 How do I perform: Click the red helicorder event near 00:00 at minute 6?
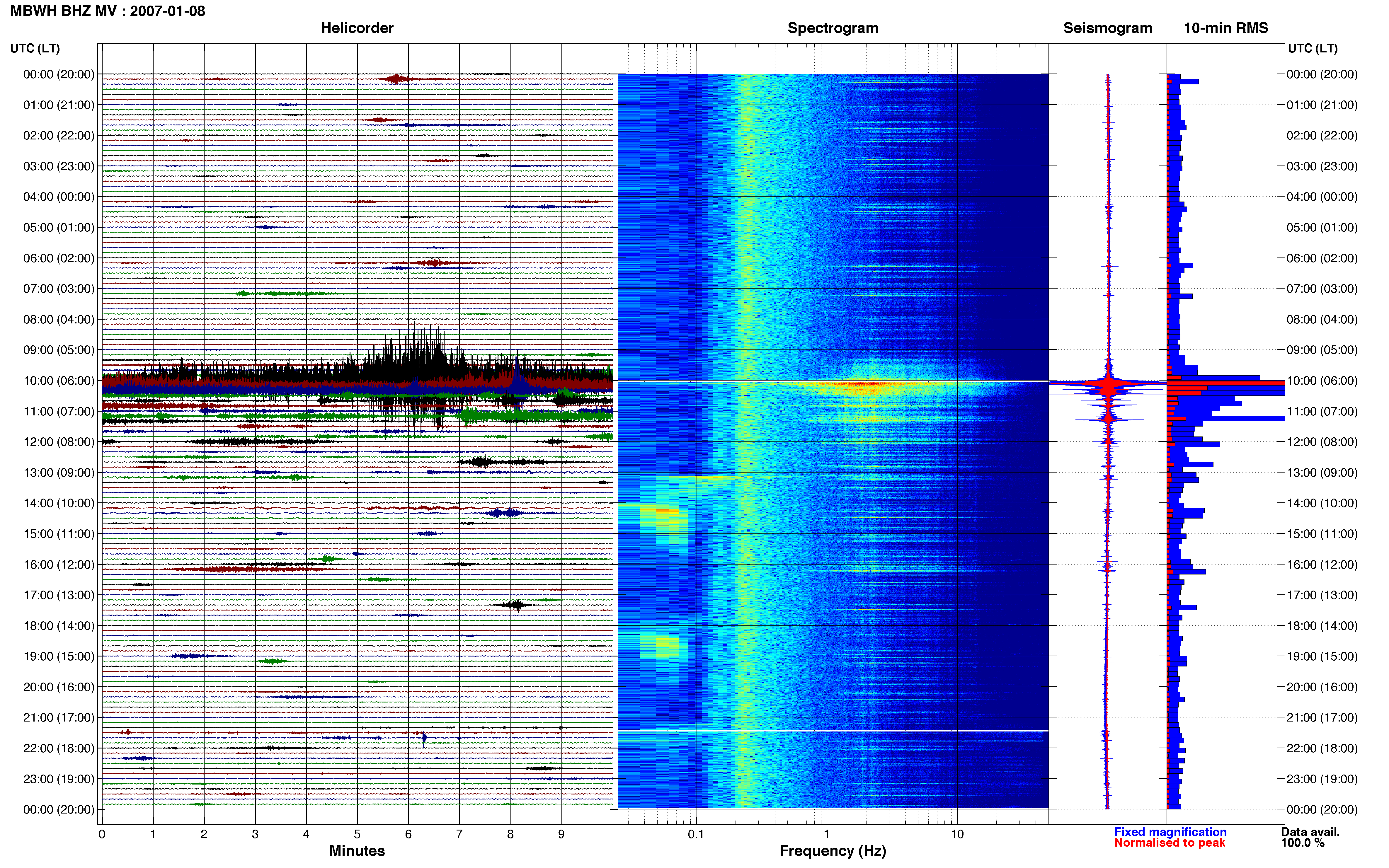396,79
